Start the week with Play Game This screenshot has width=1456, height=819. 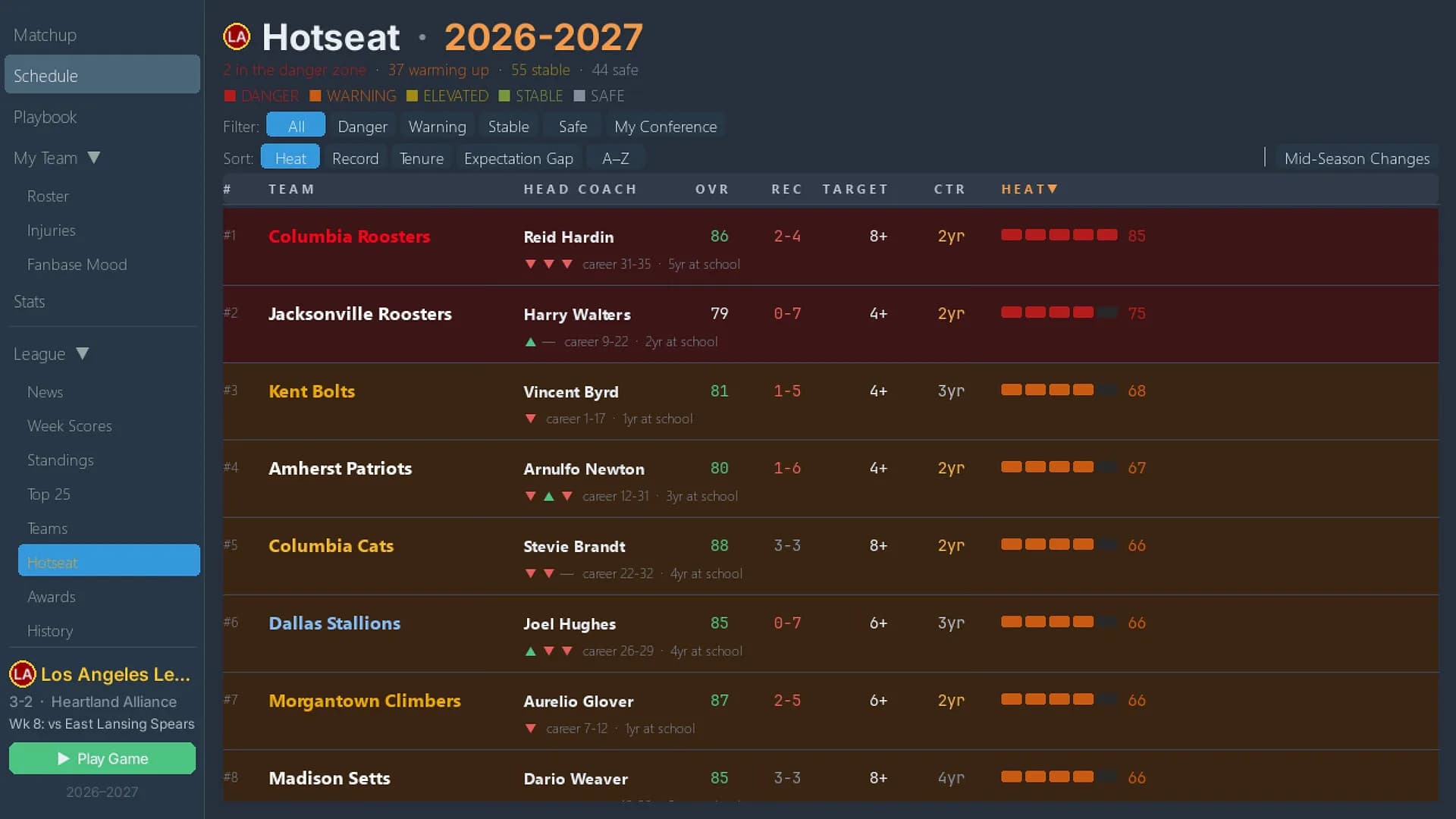tap(102, 758)
